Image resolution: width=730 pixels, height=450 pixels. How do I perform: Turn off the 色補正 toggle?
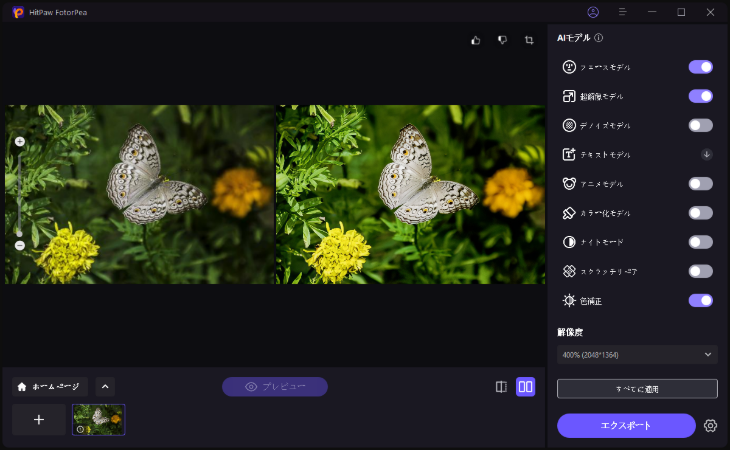click(x=700, y=301)
